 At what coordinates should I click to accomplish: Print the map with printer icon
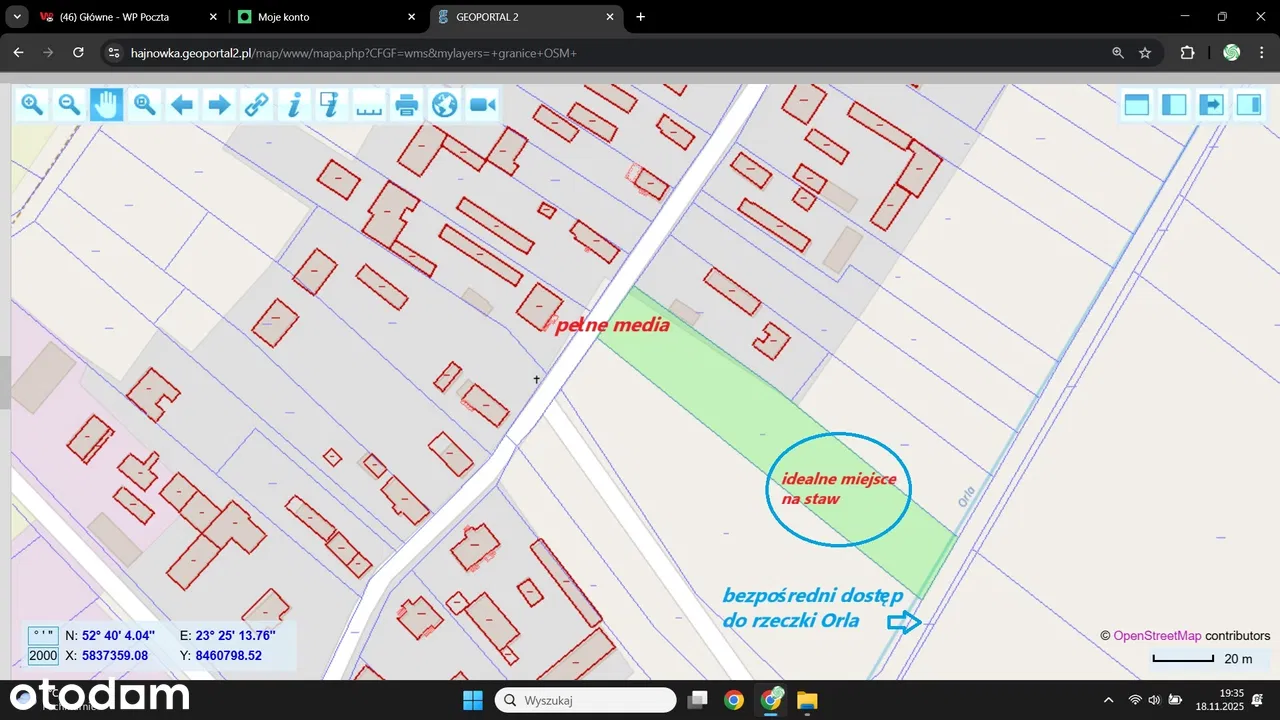406,105
